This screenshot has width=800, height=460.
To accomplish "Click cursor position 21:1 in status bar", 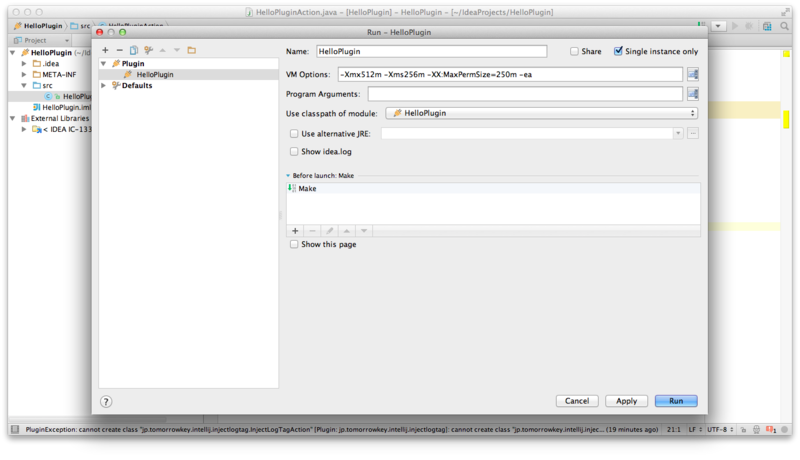I will pyautogui.click(x=673, y=429).
